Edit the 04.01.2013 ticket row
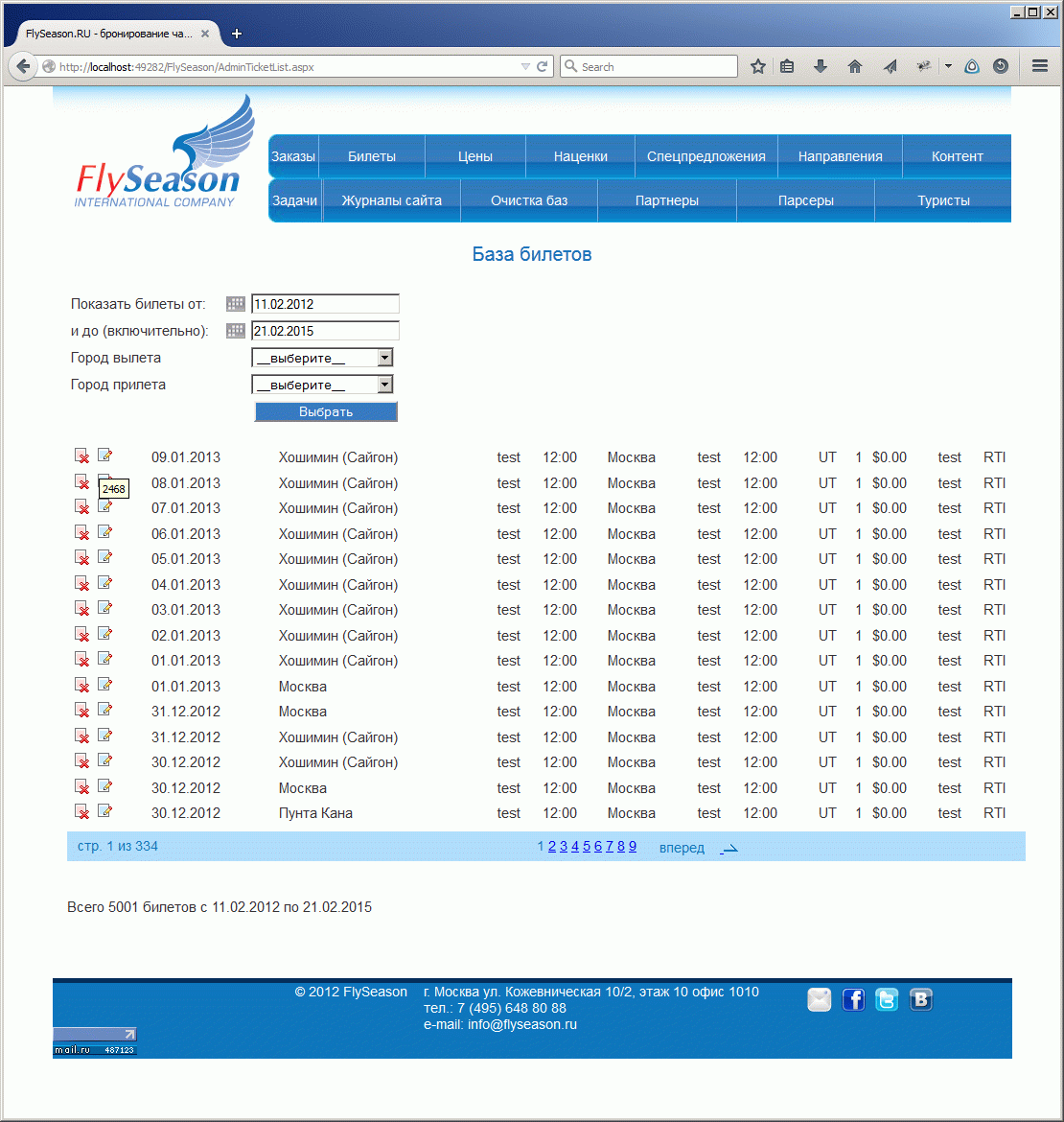1064x1122 pixels. pos(105,582)
